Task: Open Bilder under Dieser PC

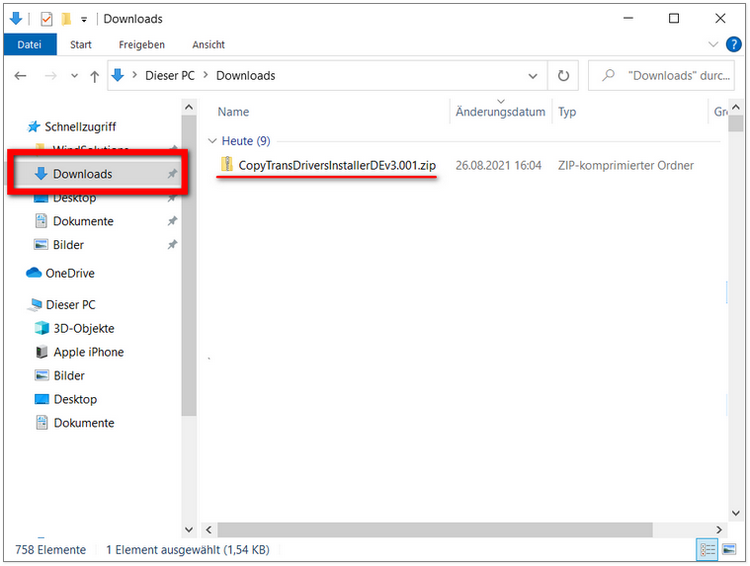Action: coord(69,376)
